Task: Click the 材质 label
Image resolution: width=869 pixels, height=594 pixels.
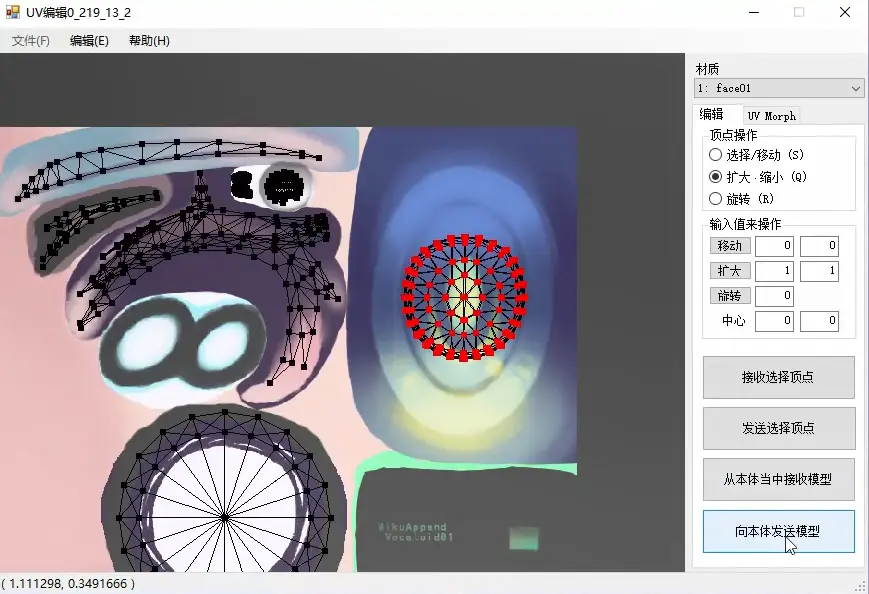Action: (707, 69)
